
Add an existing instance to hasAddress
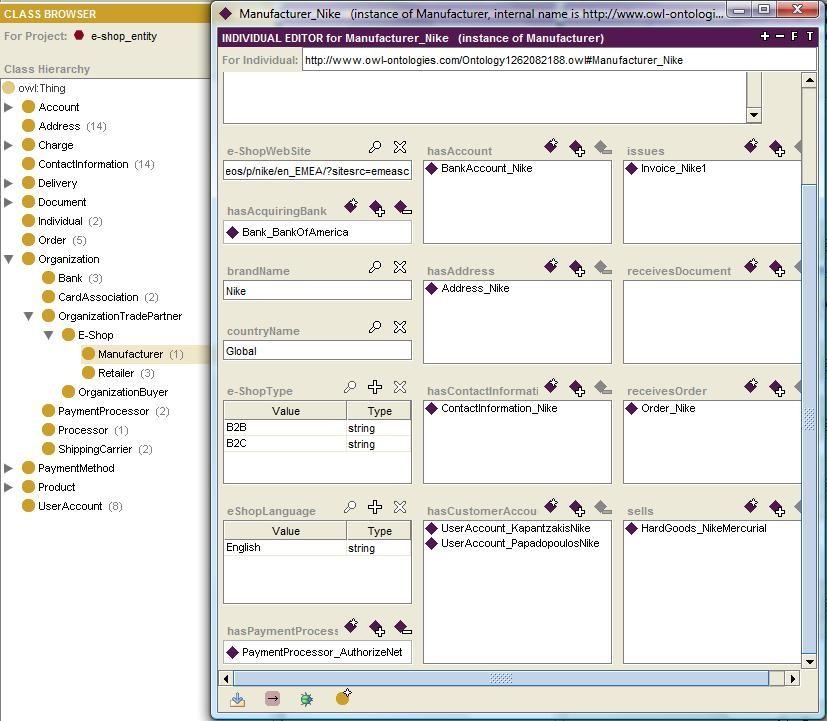(x=577, y=268)
